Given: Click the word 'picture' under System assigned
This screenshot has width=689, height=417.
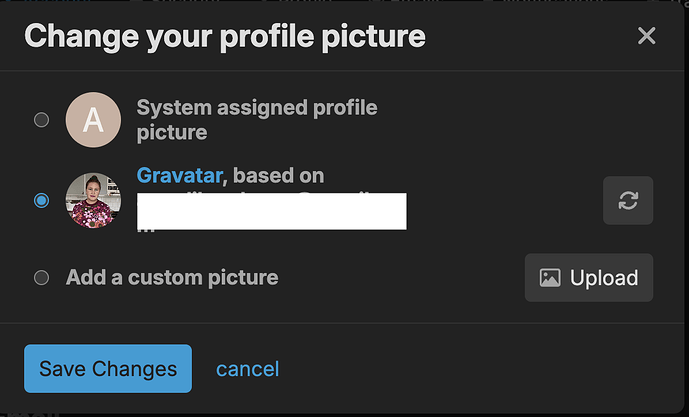Looking at the screenshot, I should (171, 132).
